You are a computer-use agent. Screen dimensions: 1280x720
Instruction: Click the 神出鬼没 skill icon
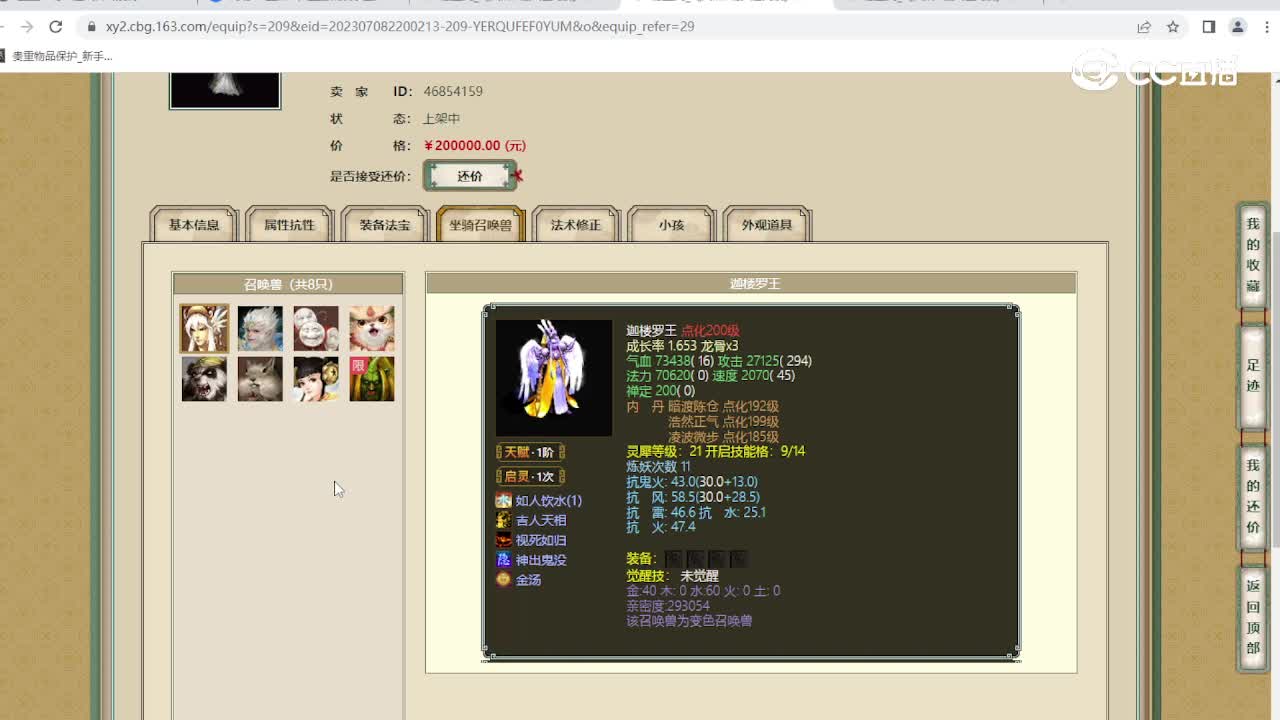(x=503, y=560)
